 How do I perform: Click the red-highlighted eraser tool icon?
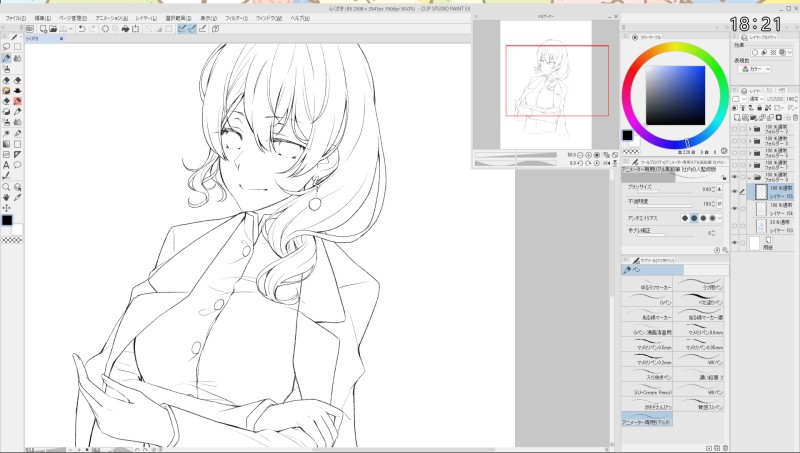17,101
